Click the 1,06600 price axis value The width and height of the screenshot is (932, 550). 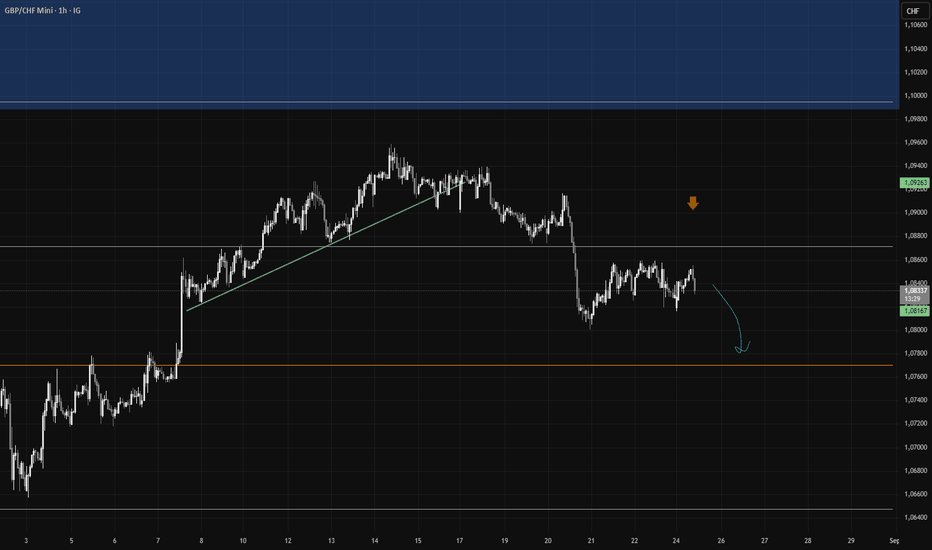[x=915, y=494]
